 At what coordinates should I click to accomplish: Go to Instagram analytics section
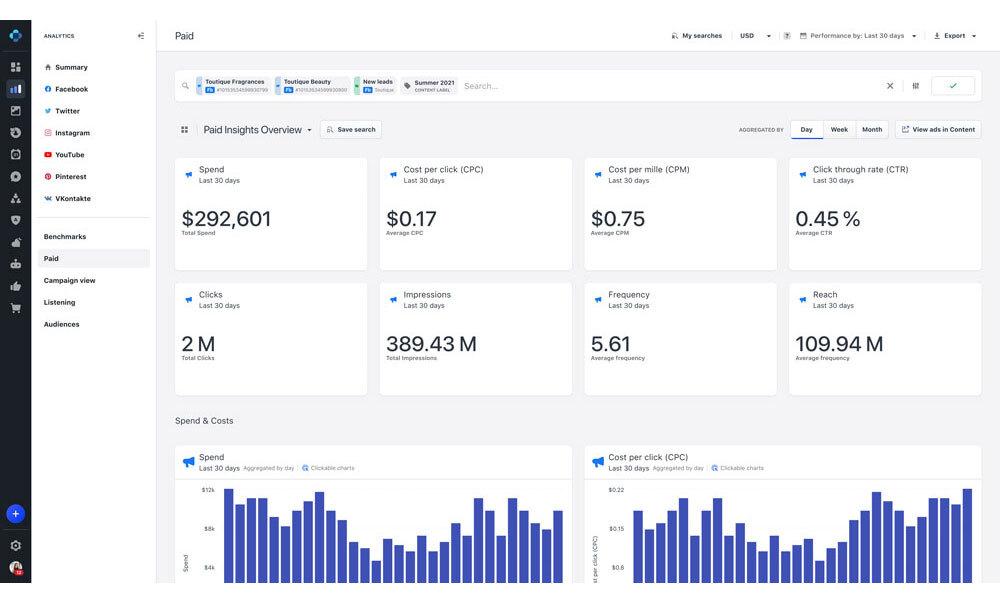(72, 133)
